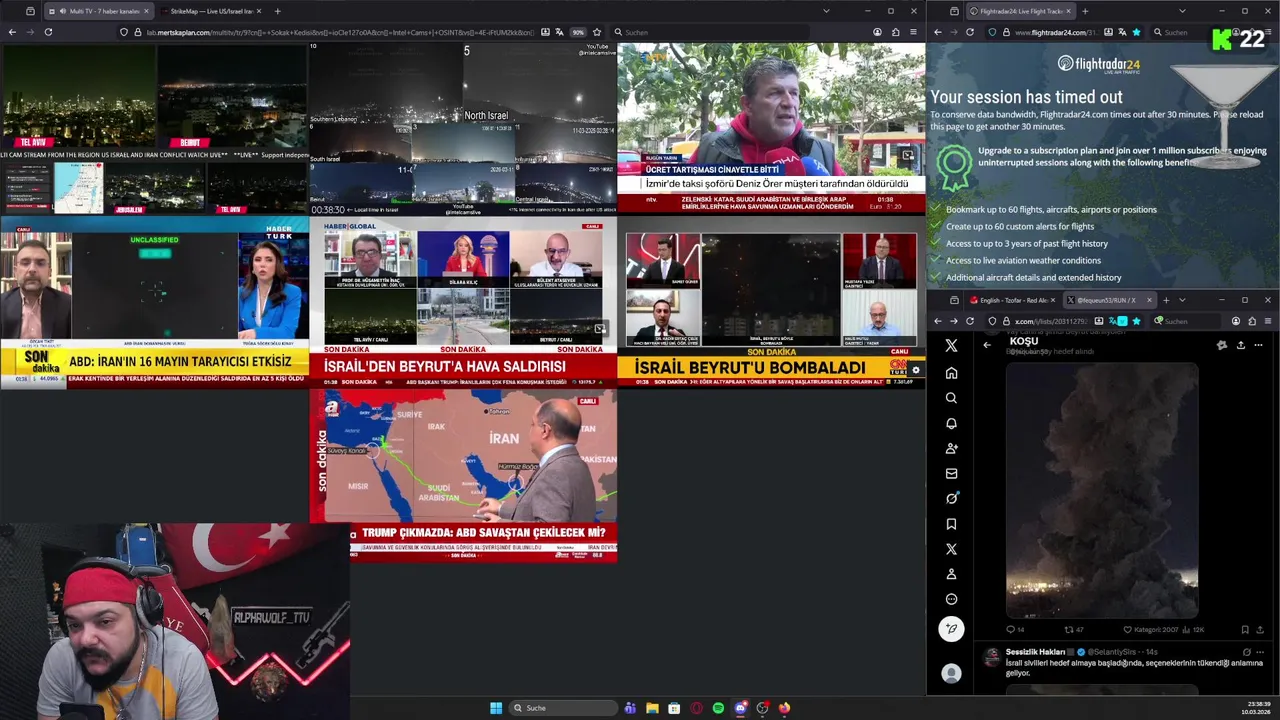1280x720 pixels.
Task: Open X notifications bell
Action: 951,423
